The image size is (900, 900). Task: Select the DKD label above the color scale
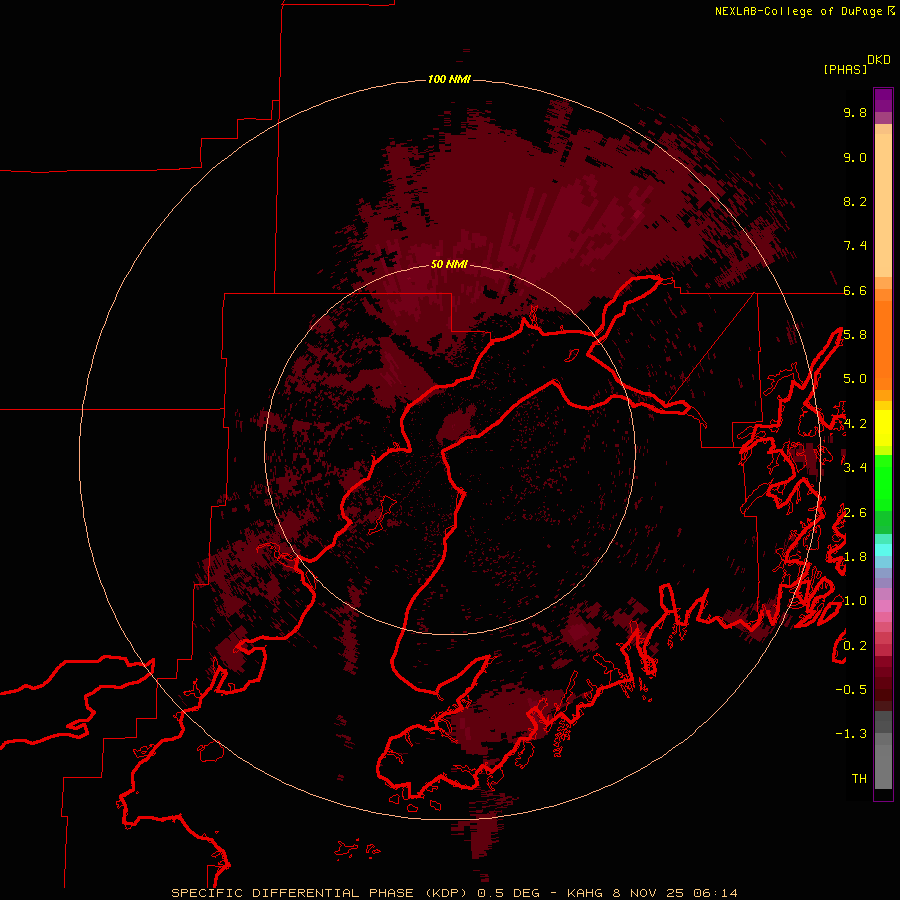pos(879,60)
